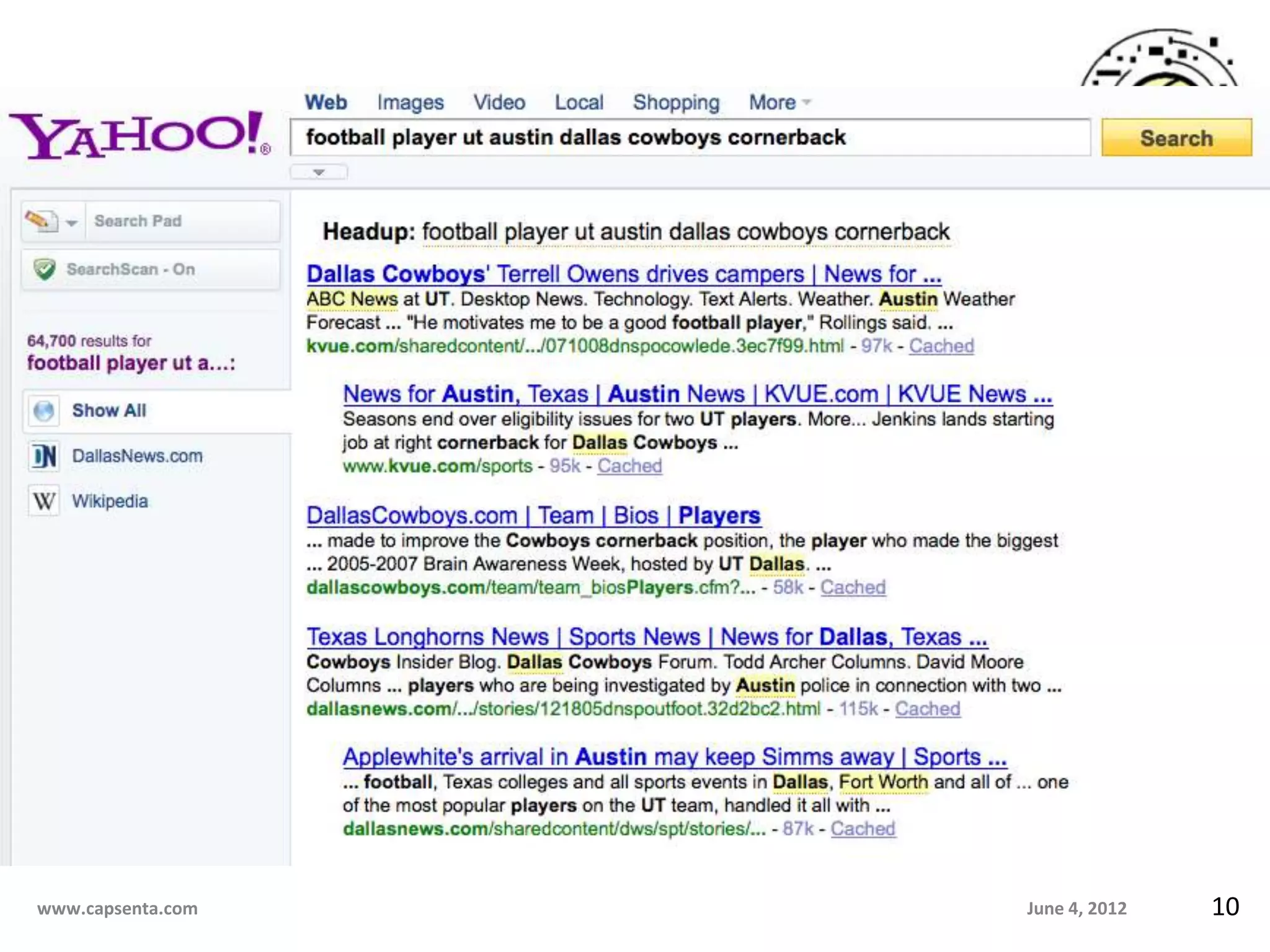Viewport: 1270px width, 952px height.
Task: Click the SearchScan shield icon
Action: (x=45, y=270)
